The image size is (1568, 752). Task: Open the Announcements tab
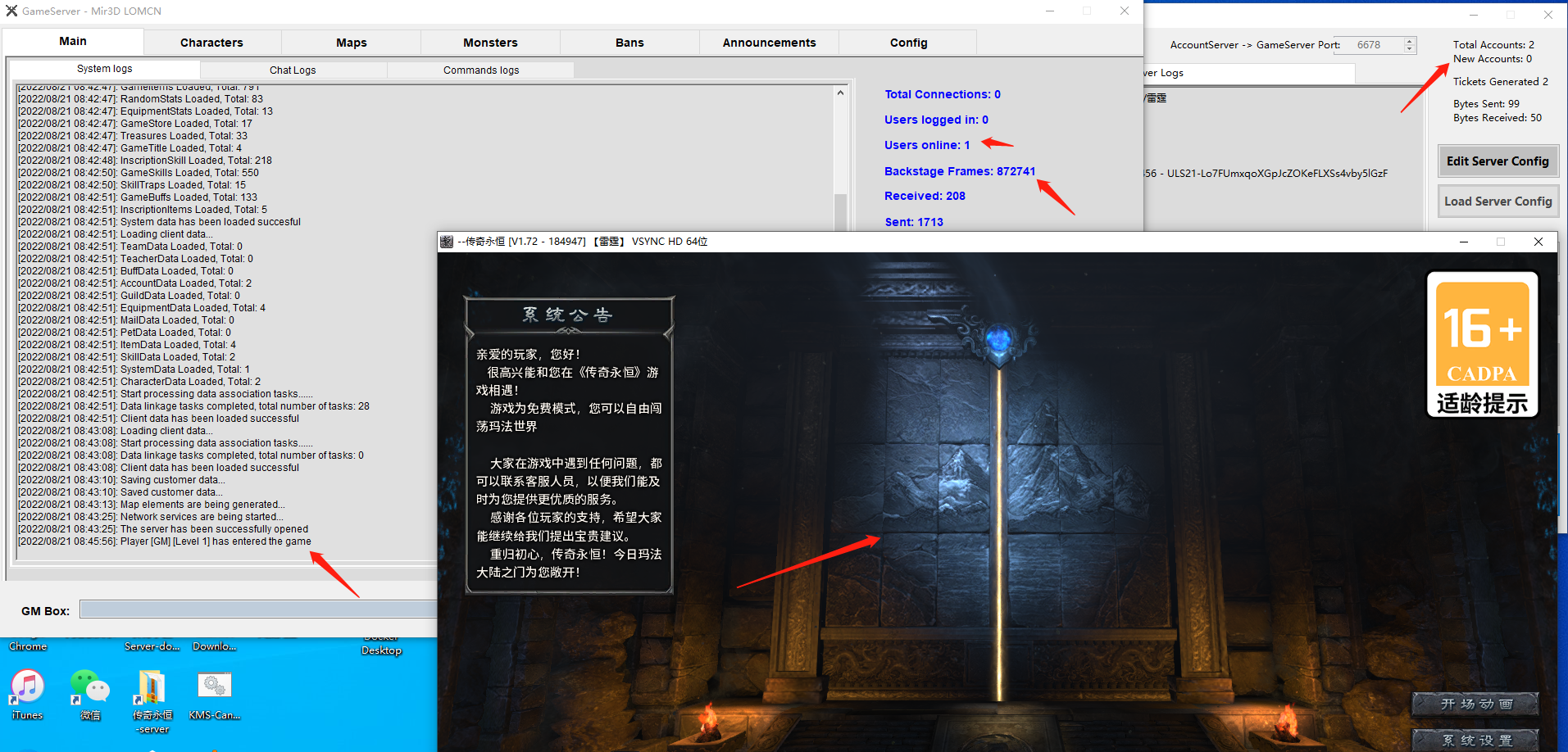[770, 43]
